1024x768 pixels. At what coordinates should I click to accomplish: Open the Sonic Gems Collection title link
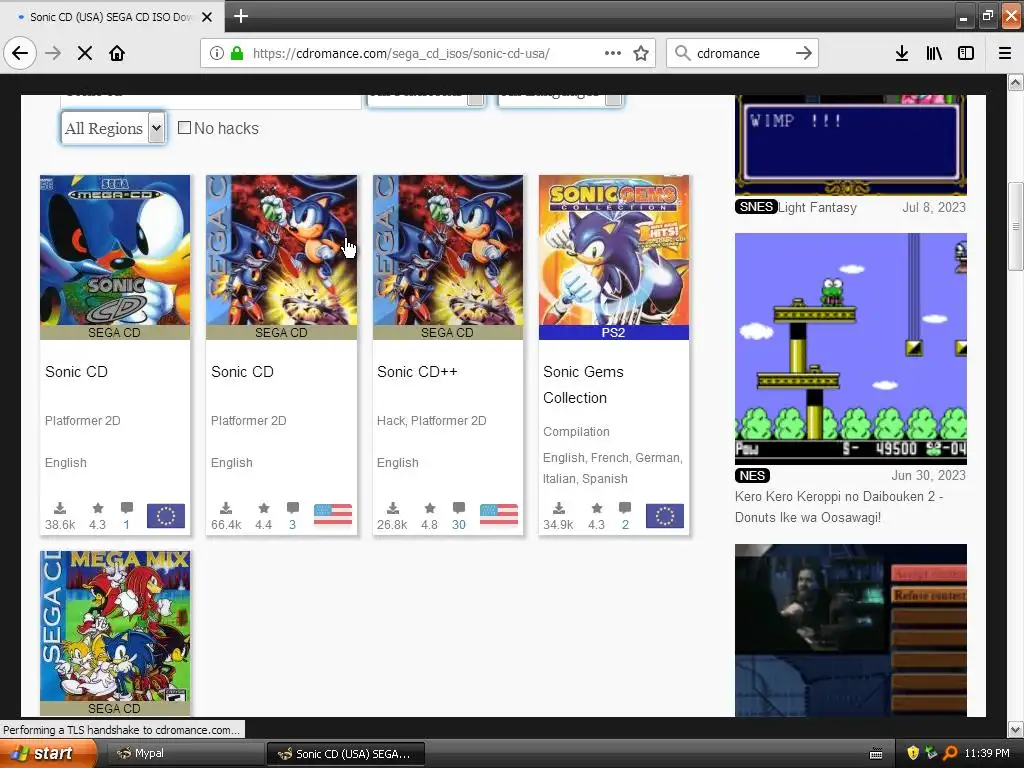click(x=583, y=385)
